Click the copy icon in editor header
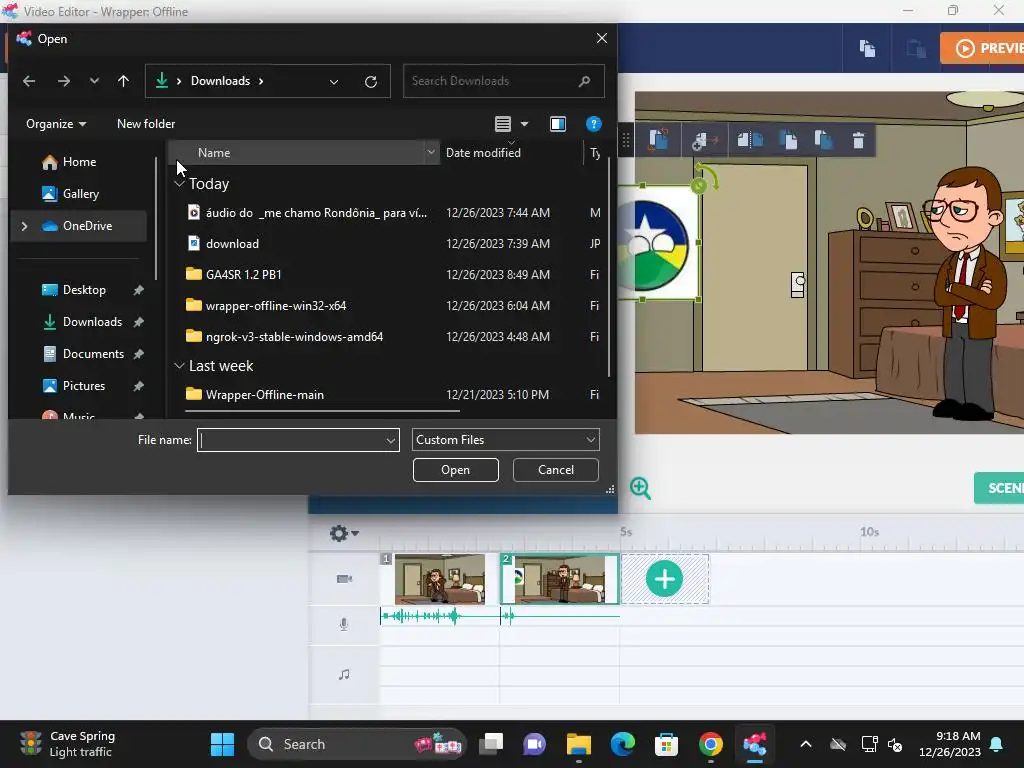 [867, 49]
